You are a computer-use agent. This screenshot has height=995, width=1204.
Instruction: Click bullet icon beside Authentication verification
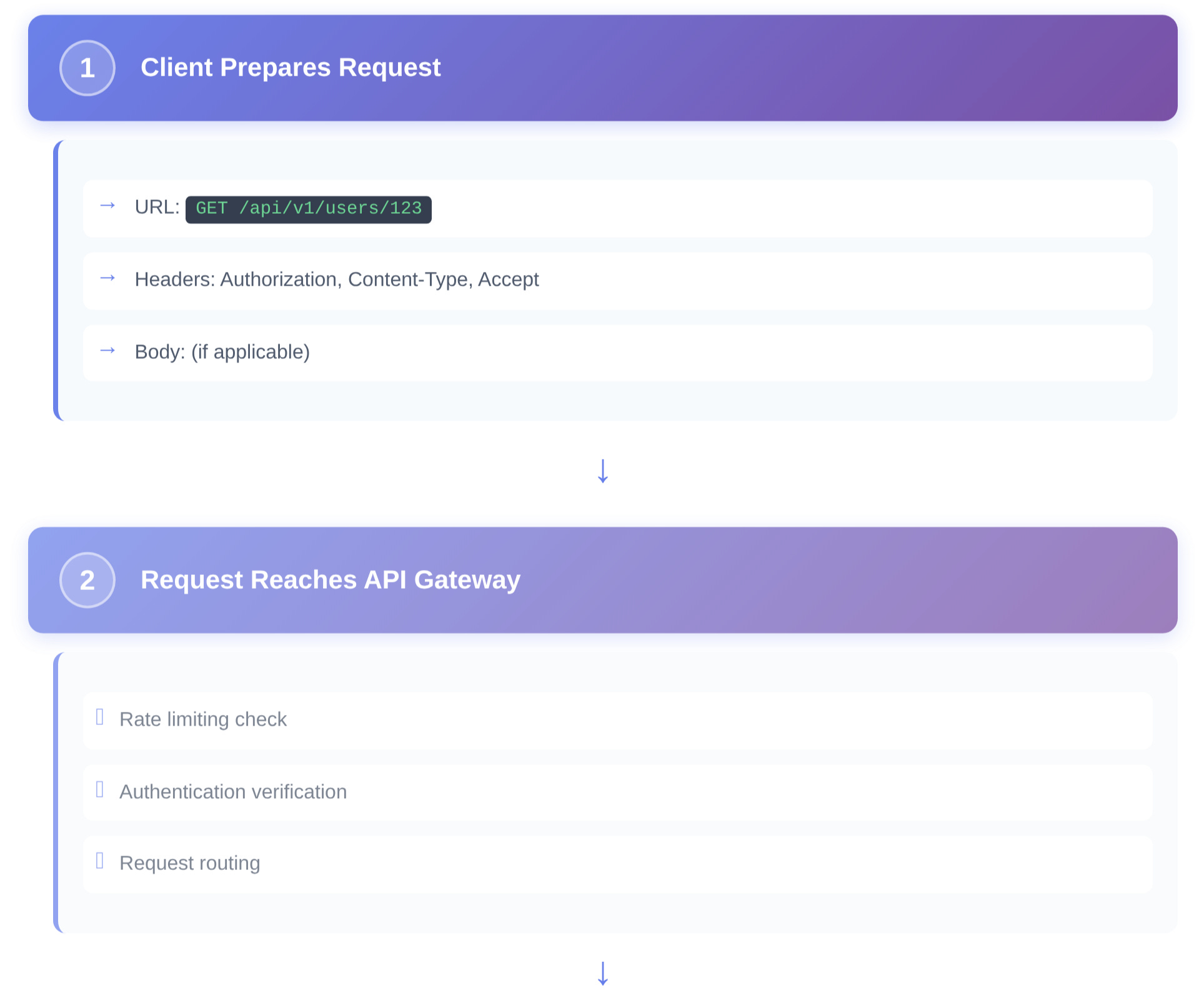click(x=99, y=789)
